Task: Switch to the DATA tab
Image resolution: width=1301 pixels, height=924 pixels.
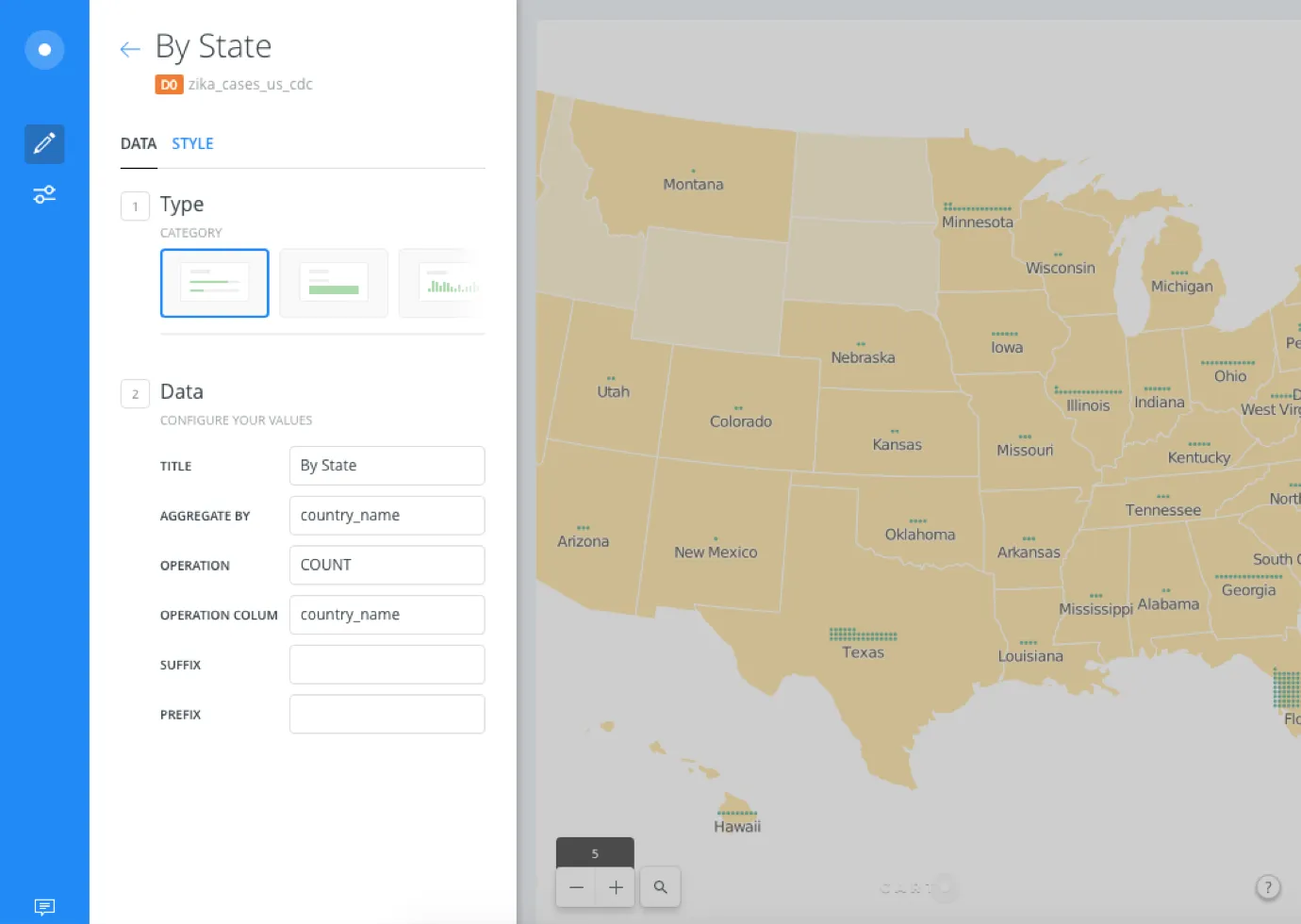Action: (x=139, y=143)
